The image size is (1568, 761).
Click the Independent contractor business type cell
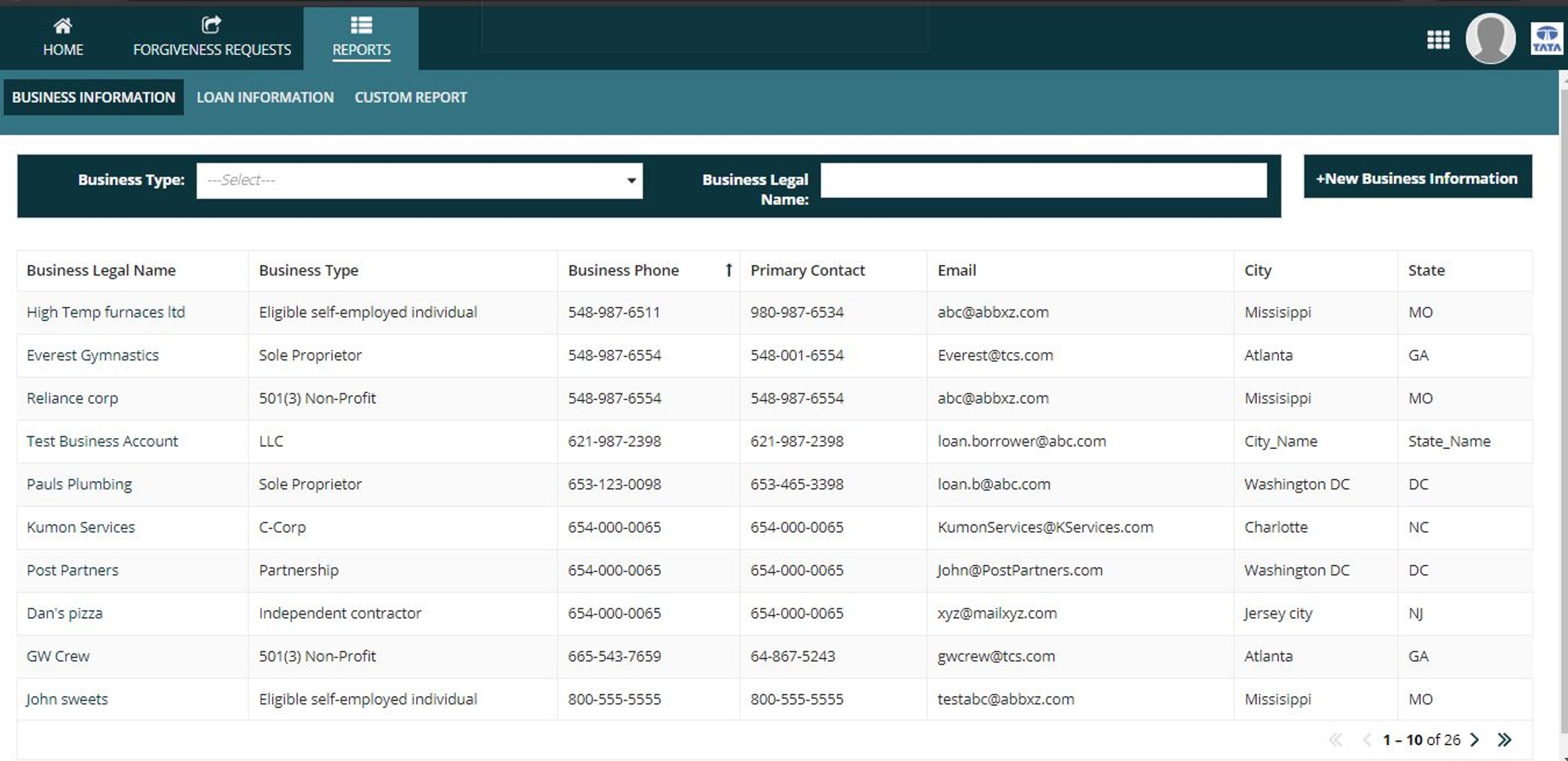click(x=340, y=613)
